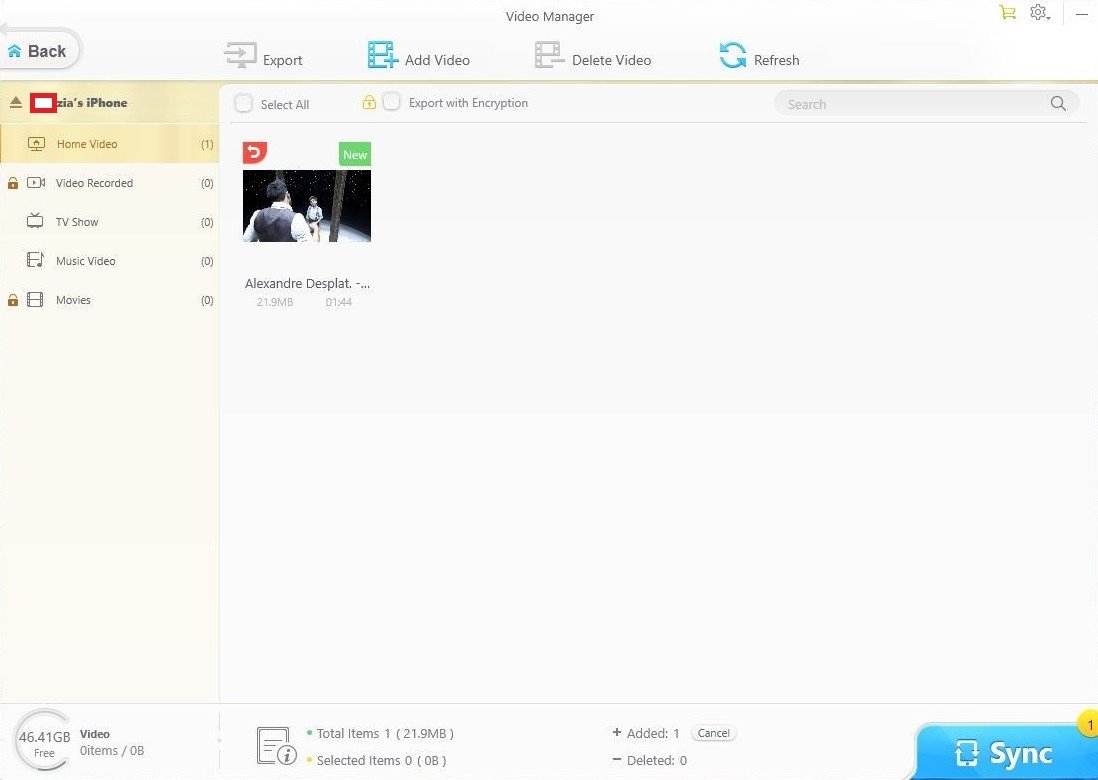Click the lock icon beside Movies

13,300
